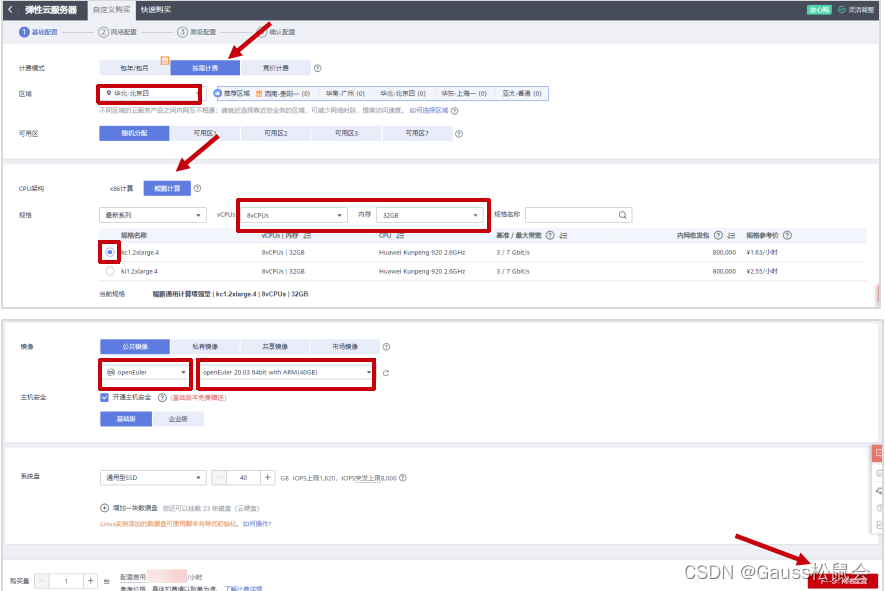
Task: Toggle the 开通主机安全 checkbox
Action: point(105,398)
